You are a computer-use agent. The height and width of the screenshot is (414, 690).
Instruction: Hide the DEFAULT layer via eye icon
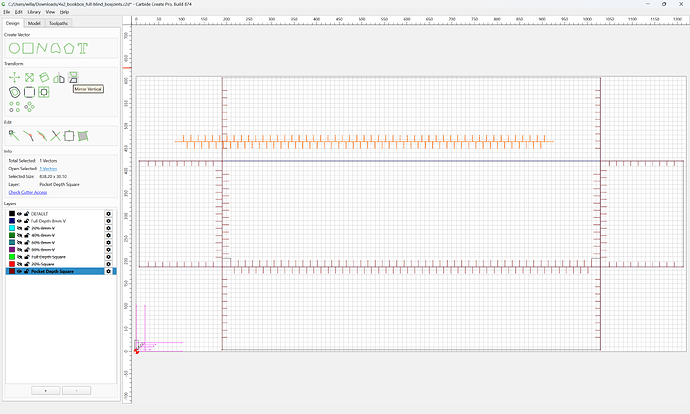click(19, 214)
